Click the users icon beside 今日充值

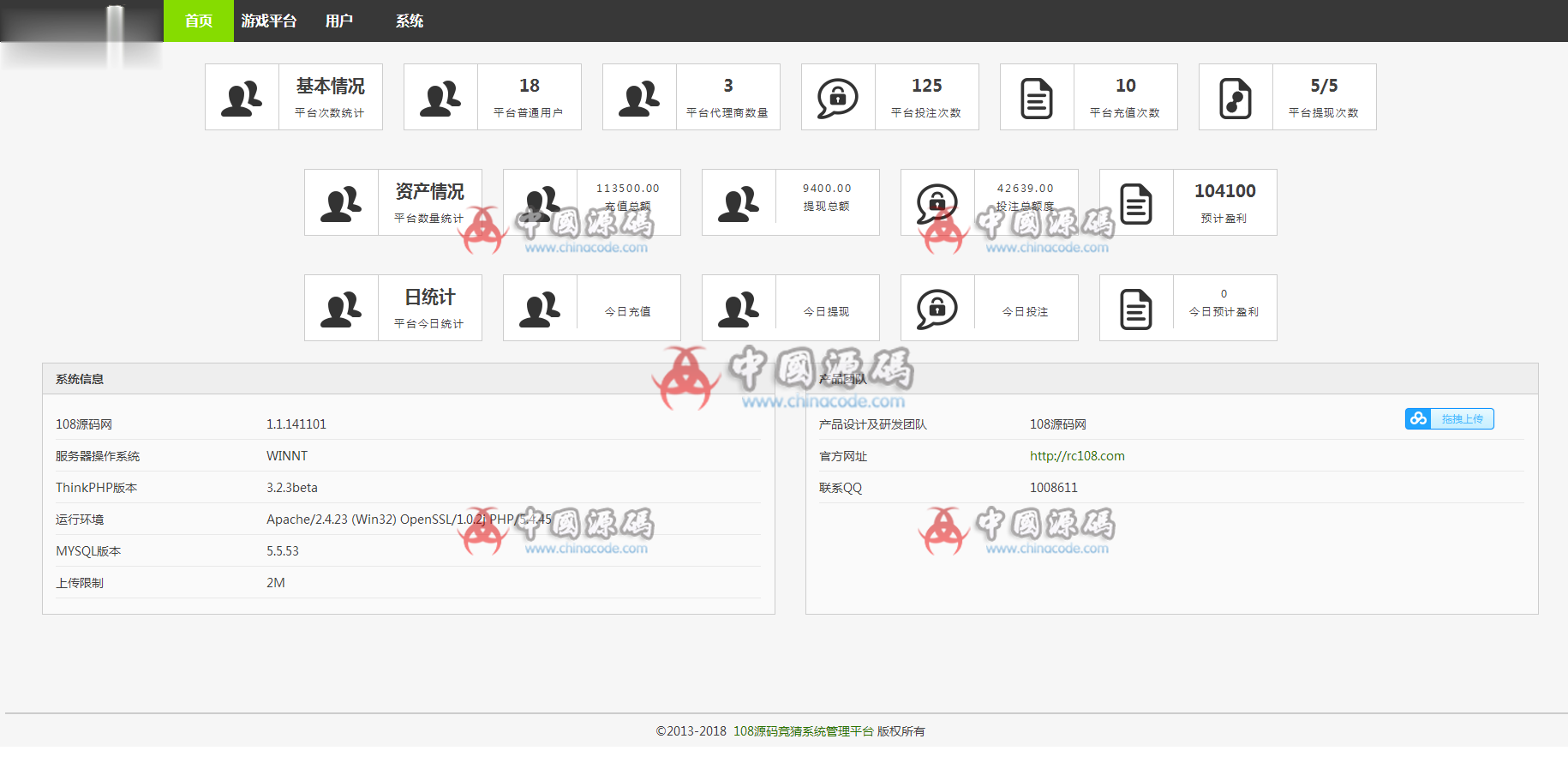click(x=540, y=309)
